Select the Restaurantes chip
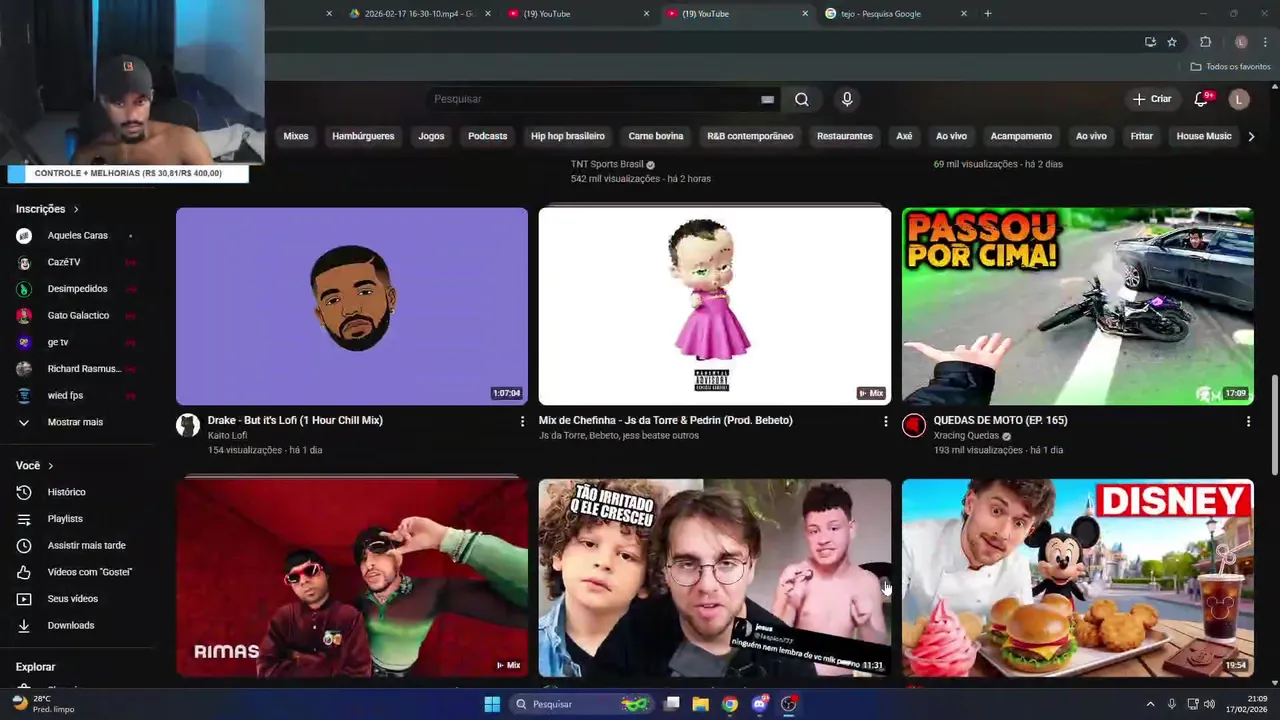Viewport: 1280px width, 720px height. tap(845, 136)
